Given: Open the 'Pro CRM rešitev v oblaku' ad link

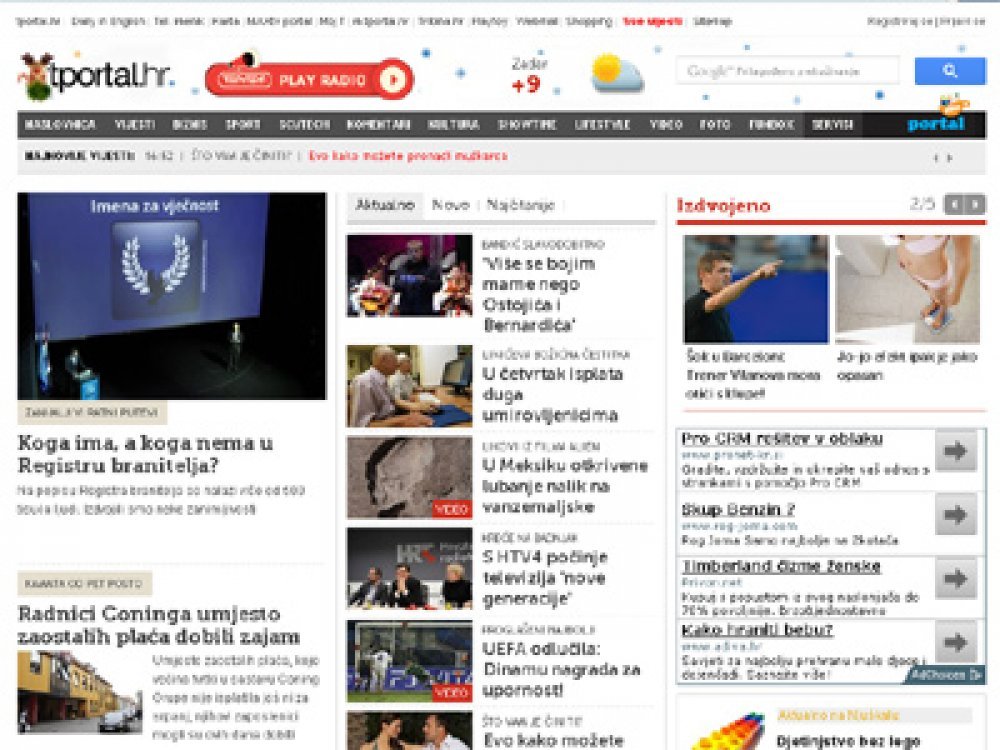Looking at the screenshot, I should click(782, 439).
